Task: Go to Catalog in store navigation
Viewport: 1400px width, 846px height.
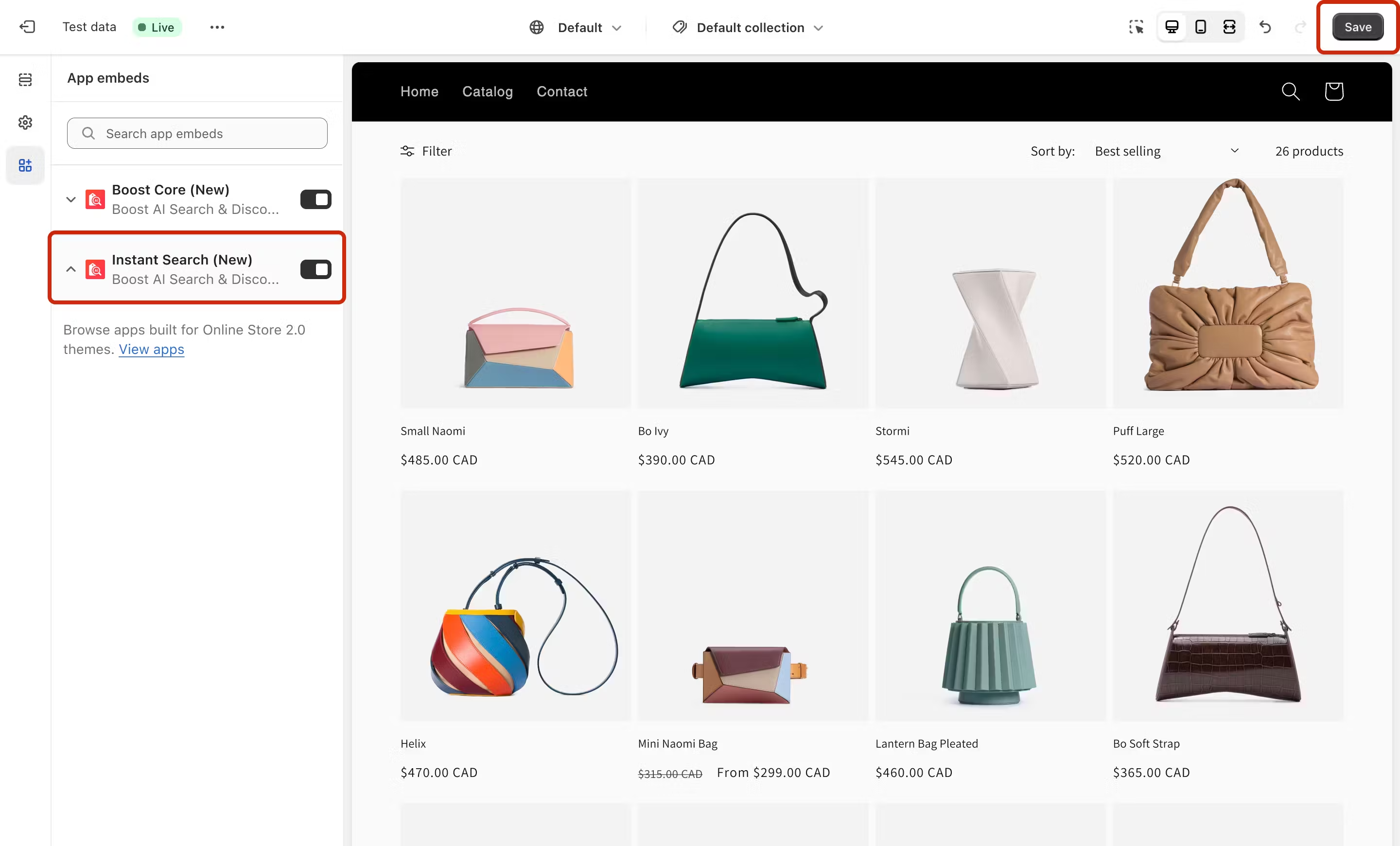Action: [487, 91]
